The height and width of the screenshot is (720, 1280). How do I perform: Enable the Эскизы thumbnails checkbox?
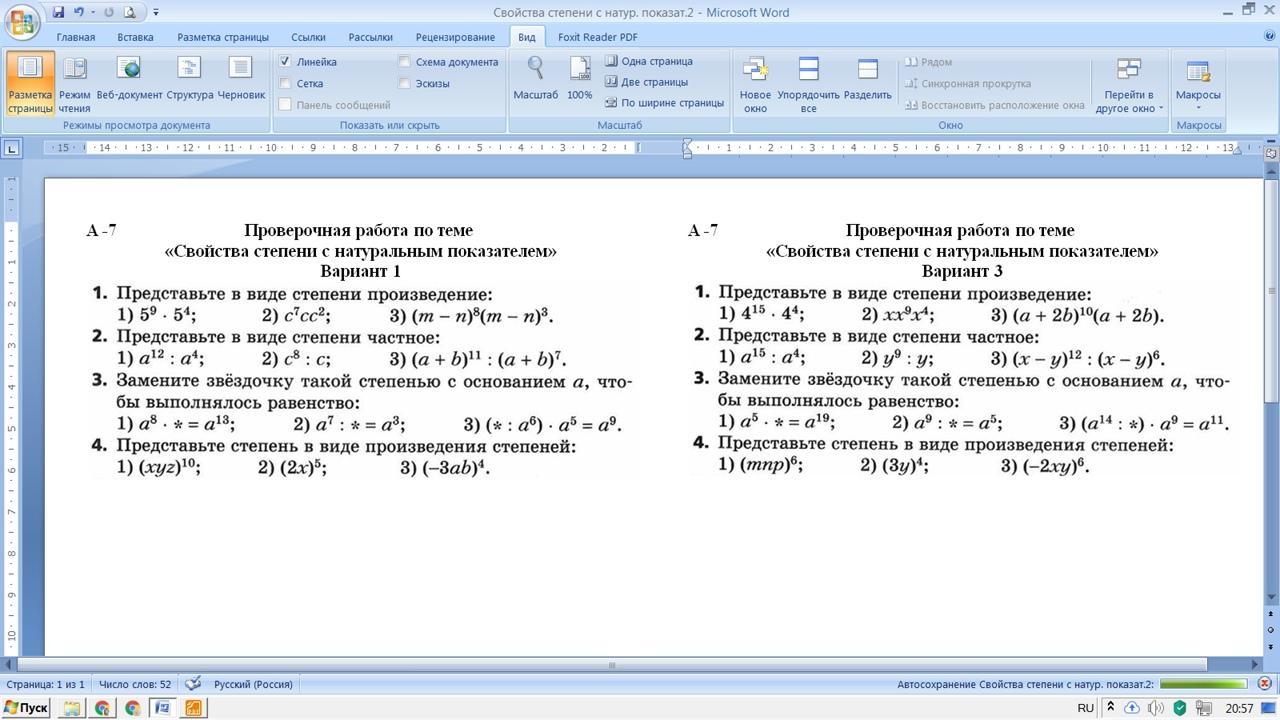pos(404,84)
